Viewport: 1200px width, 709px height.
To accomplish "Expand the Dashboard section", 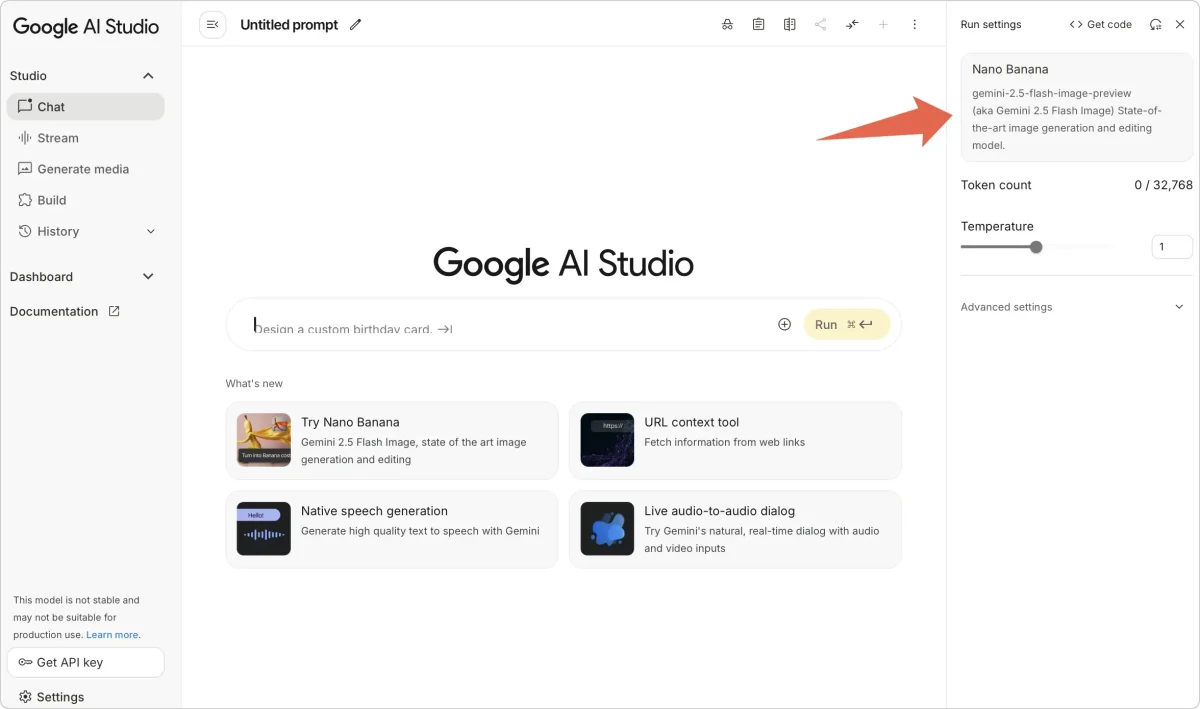I will [x=148, y=277].
